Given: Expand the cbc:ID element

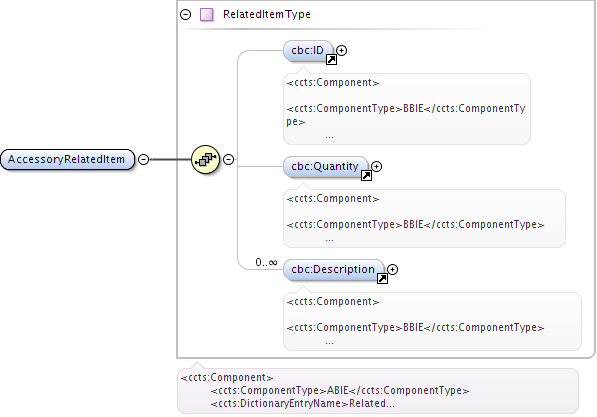Looking at the screenshot, I should (x=342, y=50).
